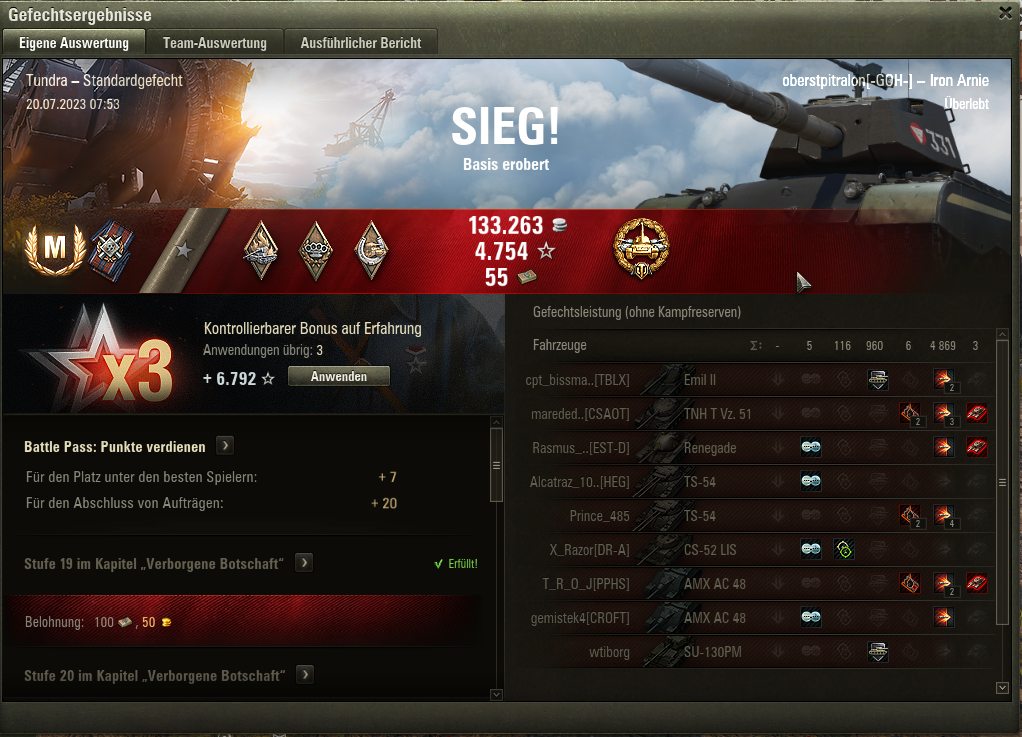The width and height of the screenshot is (1022, 737).
Task: Click the vehicles list scroll down arrow
Action: point(1002,687)
